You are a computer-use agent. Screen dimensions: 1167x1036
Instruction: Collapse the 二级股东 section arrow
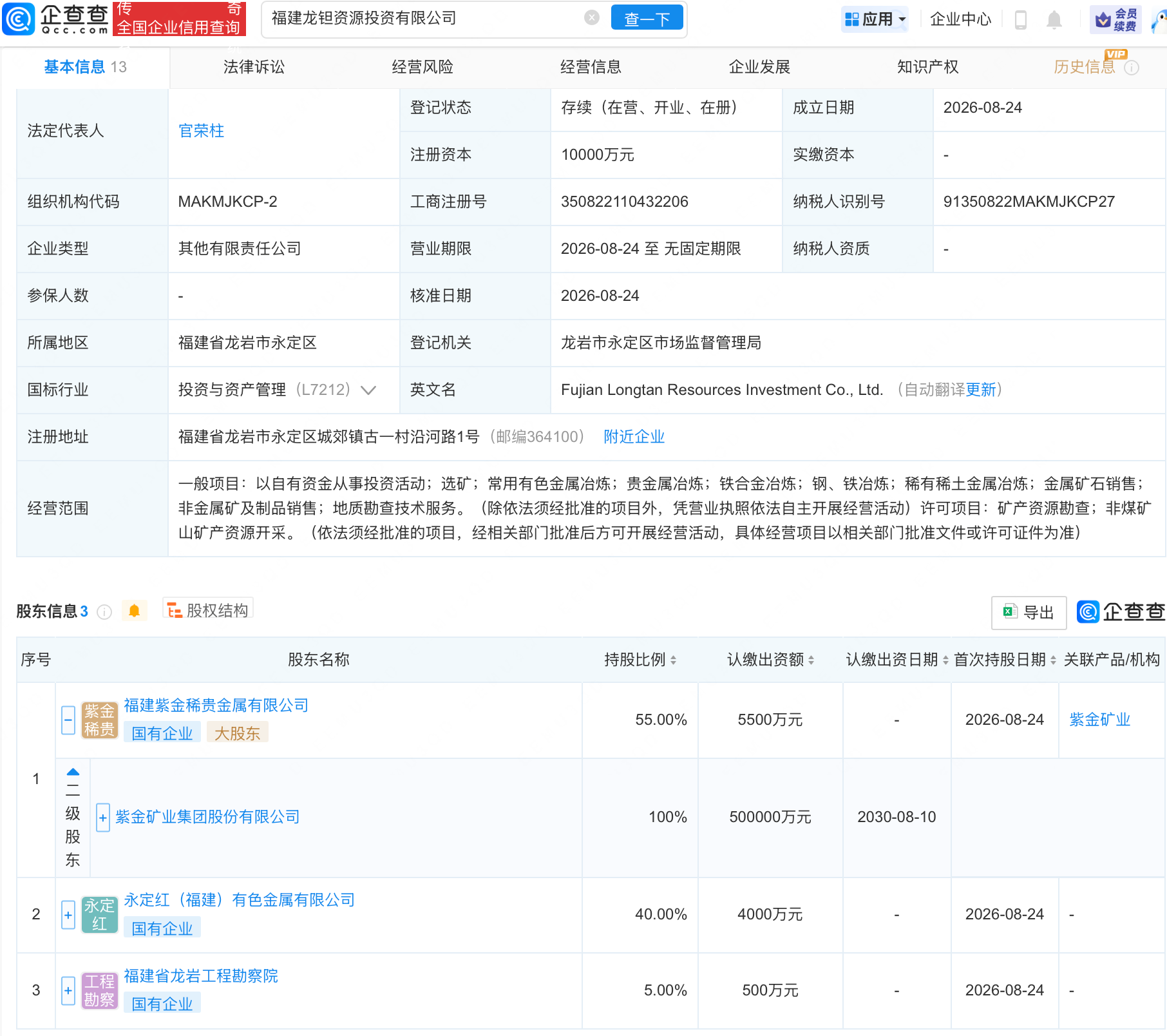pos(73,771)
